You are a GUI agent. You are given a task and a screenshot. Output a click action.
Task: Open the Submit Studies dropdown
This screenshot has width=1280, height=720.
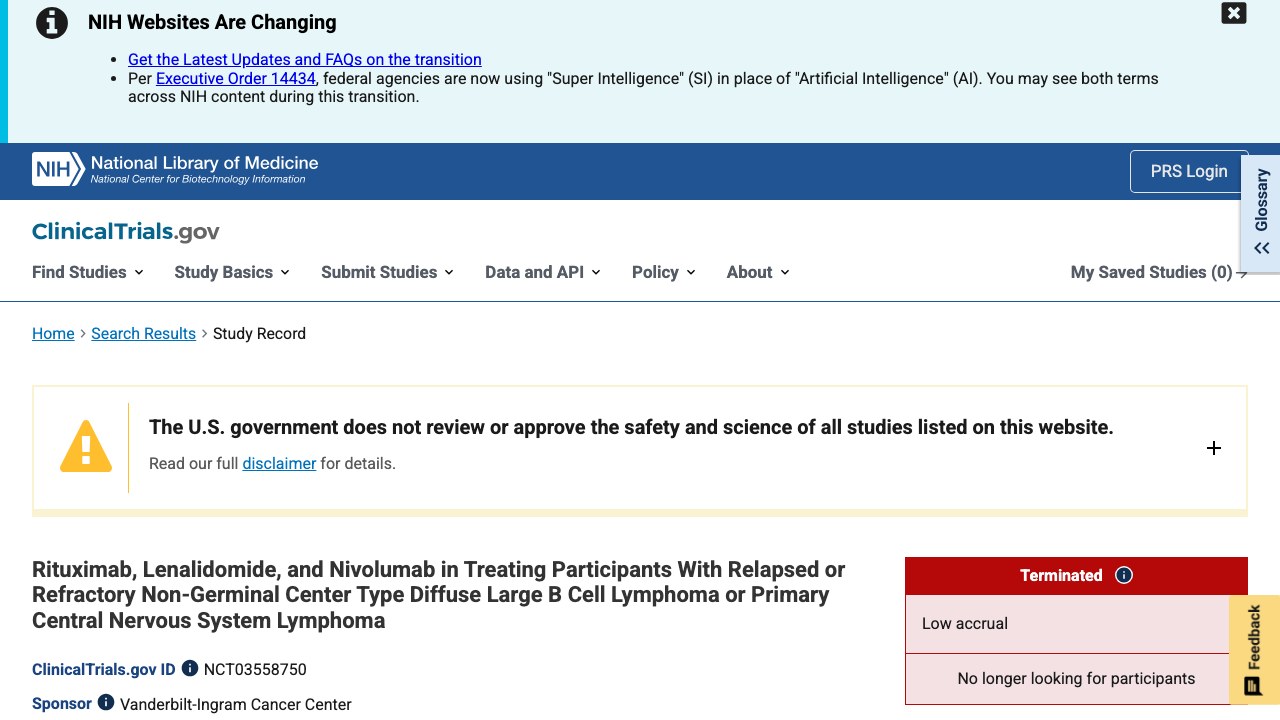coord(388,272)
